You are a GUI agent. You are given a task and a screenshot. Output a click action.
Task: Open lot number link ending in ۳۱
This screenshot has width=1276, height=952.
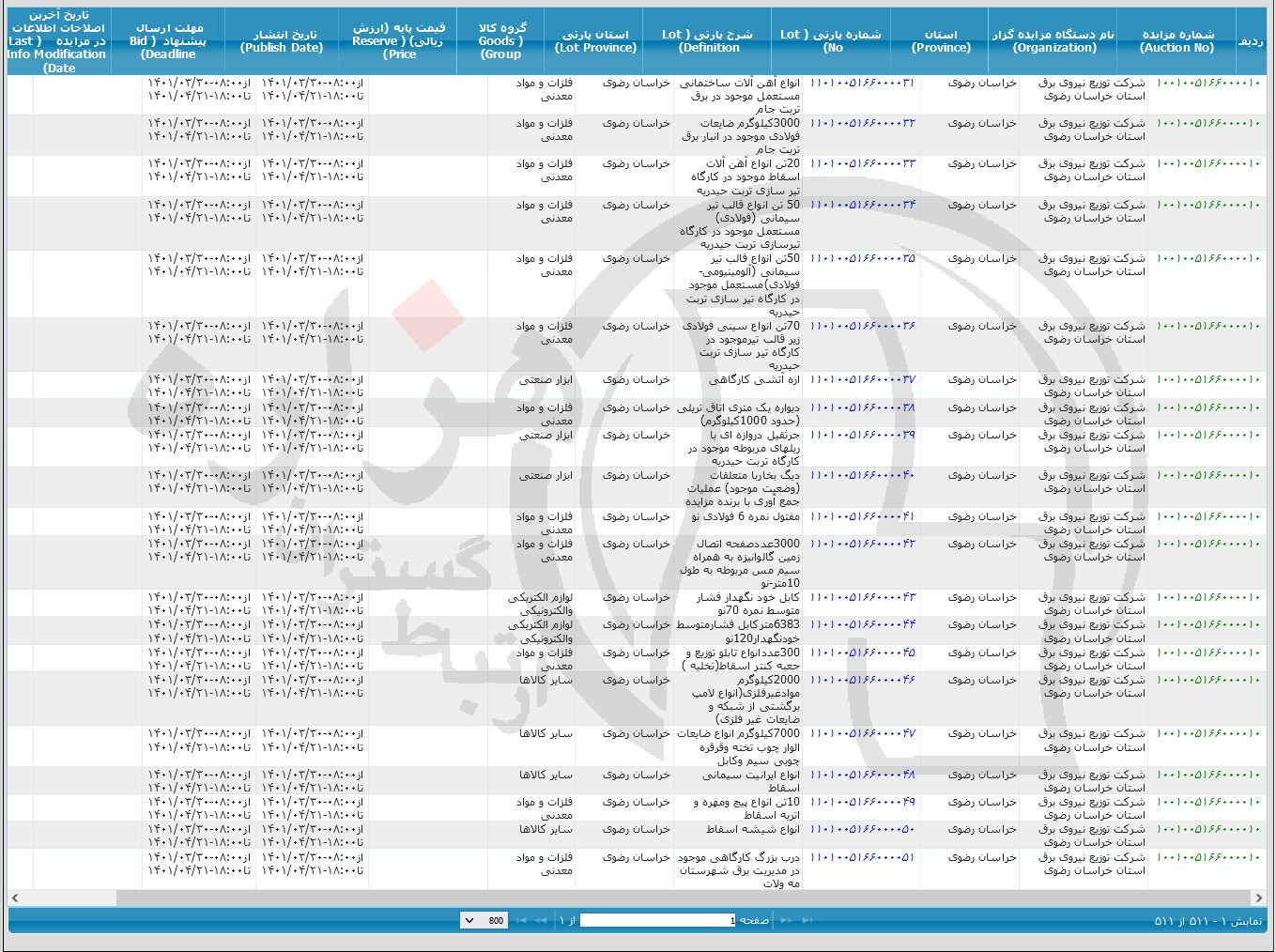[862, 84]
